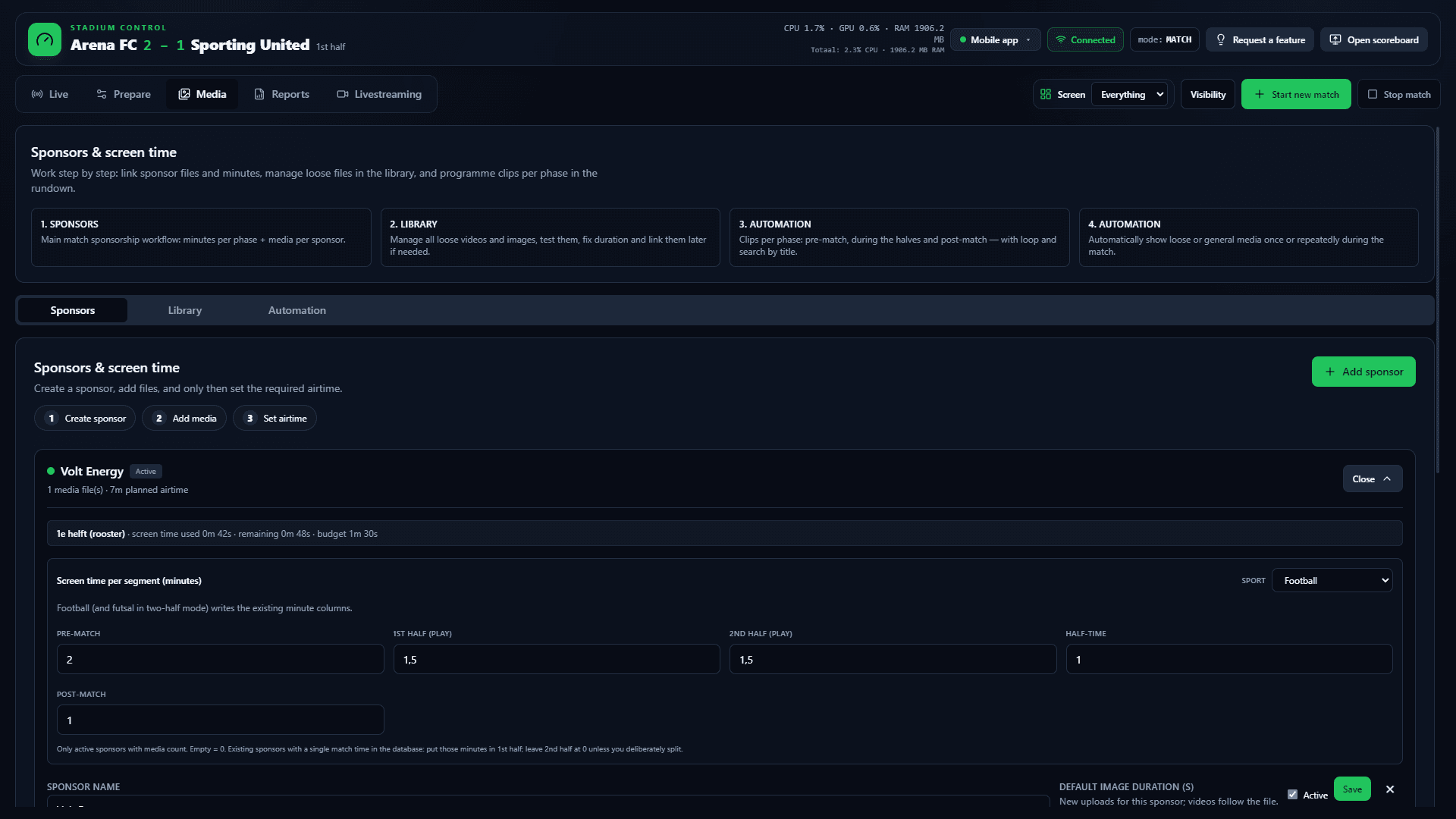The width and height of the screenshot is (1456, 819).
Task: Click the Save button
Action: [1352, 789]
